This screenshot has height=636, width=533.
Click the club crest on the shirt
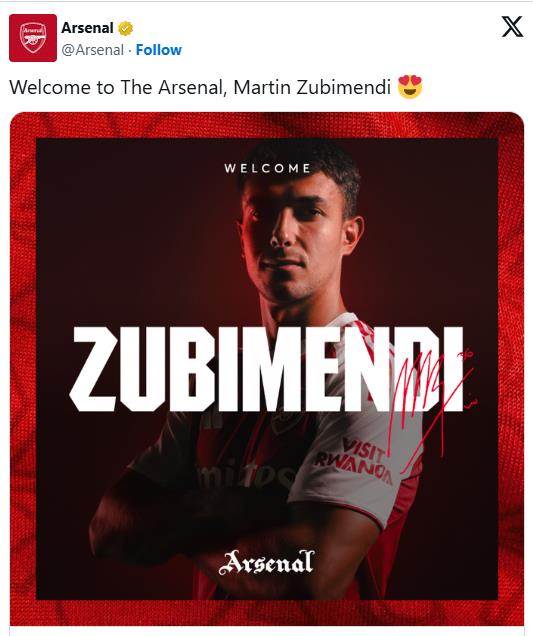pyautogui.click(x=286, y=423)
